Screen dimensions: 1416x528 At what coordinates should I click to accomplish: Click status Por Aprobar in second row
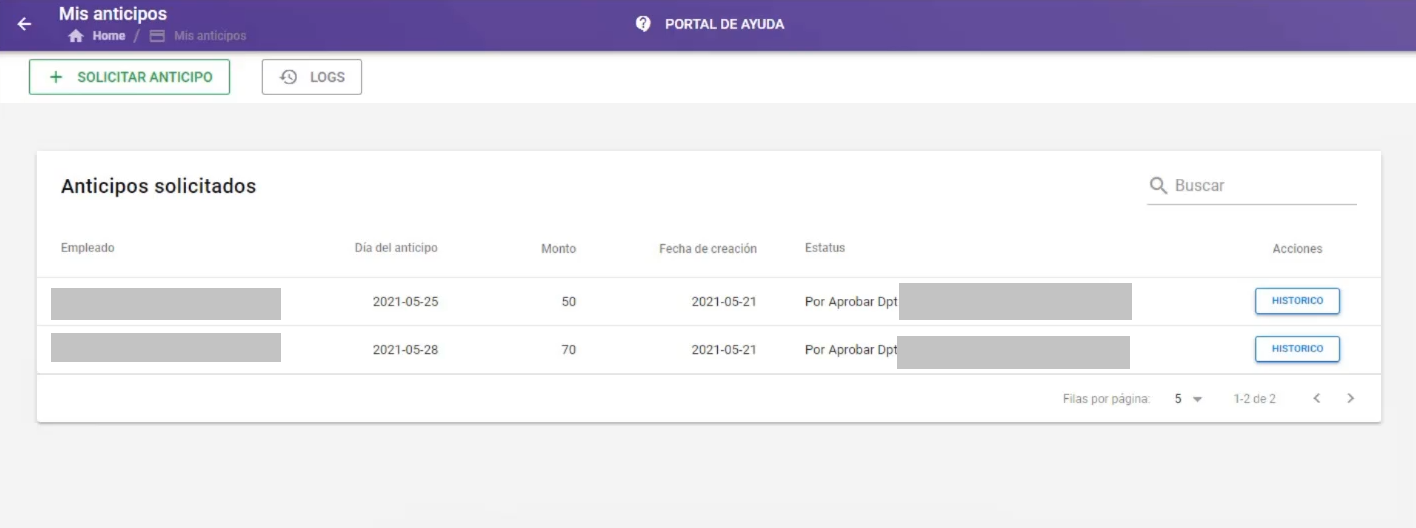tap(851, 350)
